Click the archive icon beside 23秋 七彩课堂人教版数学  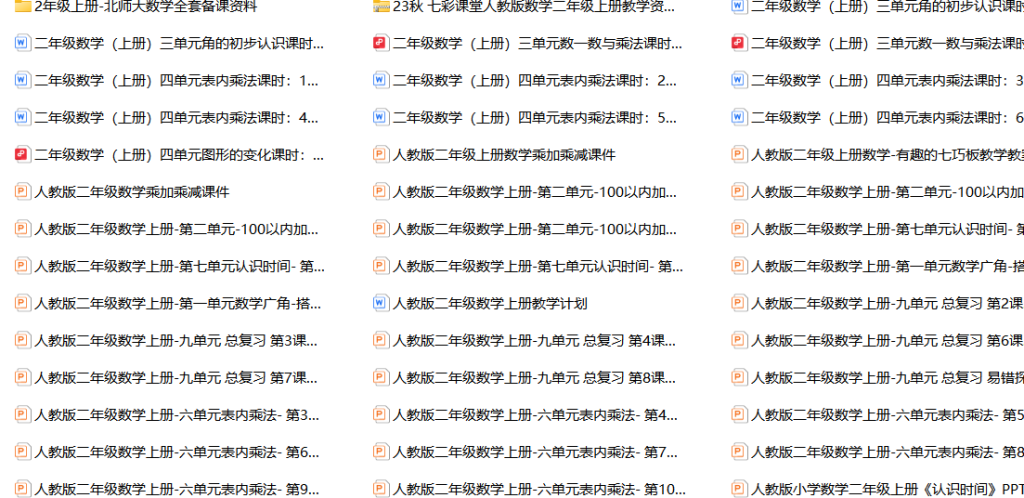pos(381,7)
